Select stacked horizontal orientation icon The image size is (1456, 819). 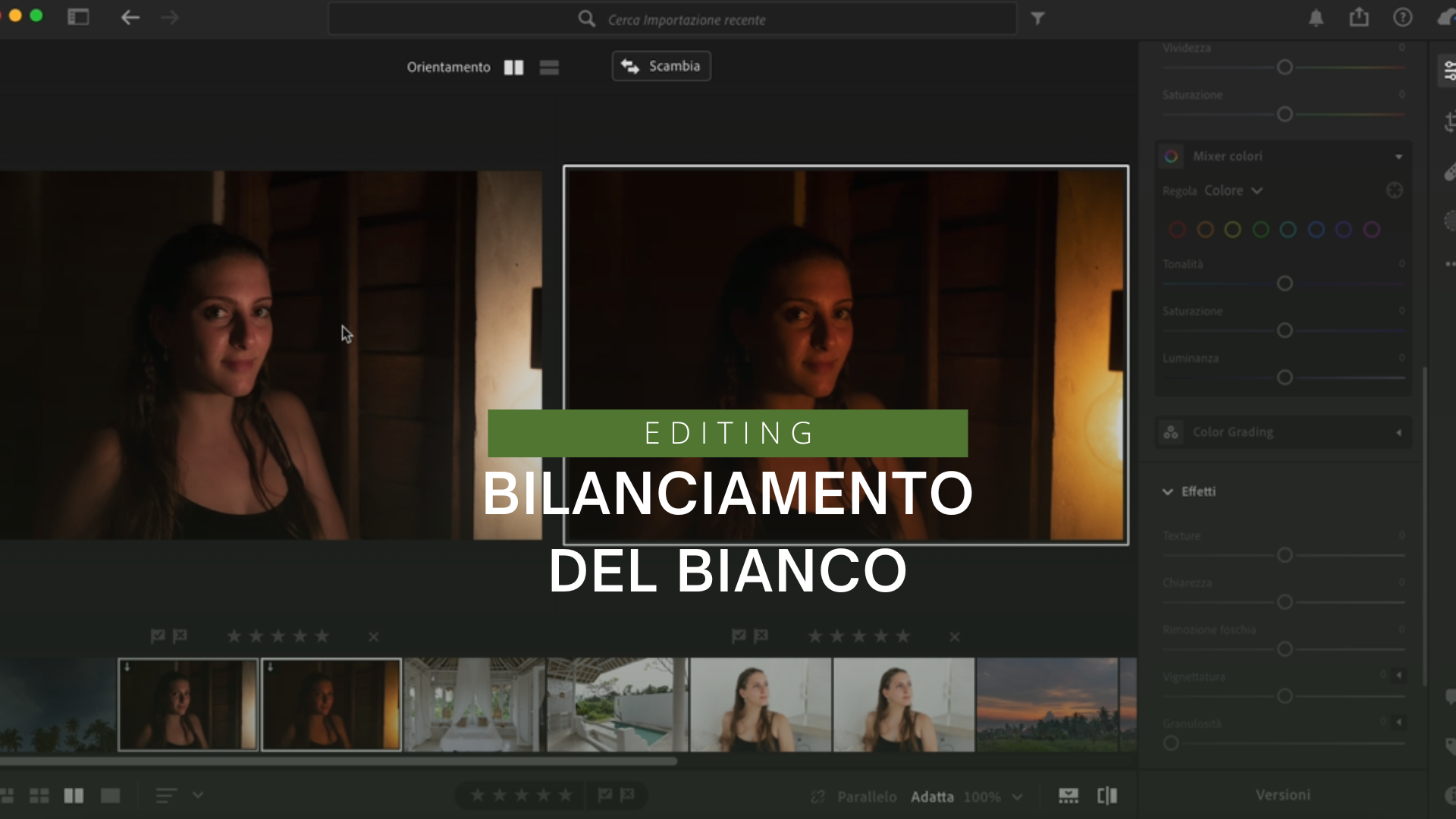pyautogui.click(x=549, y=67)
